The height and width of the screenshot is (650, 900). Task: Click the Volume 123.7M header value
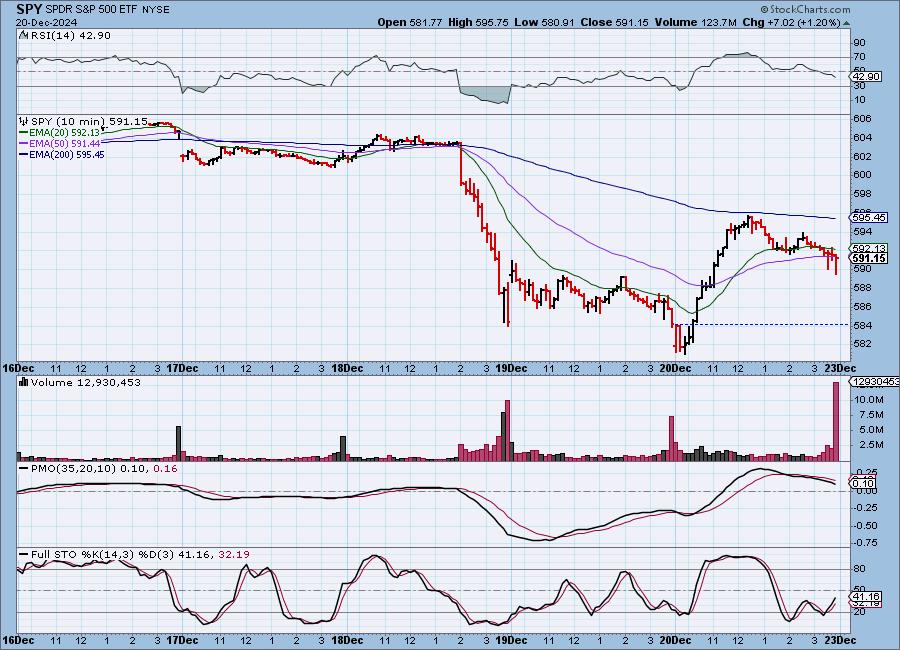[x=695, y=22]
